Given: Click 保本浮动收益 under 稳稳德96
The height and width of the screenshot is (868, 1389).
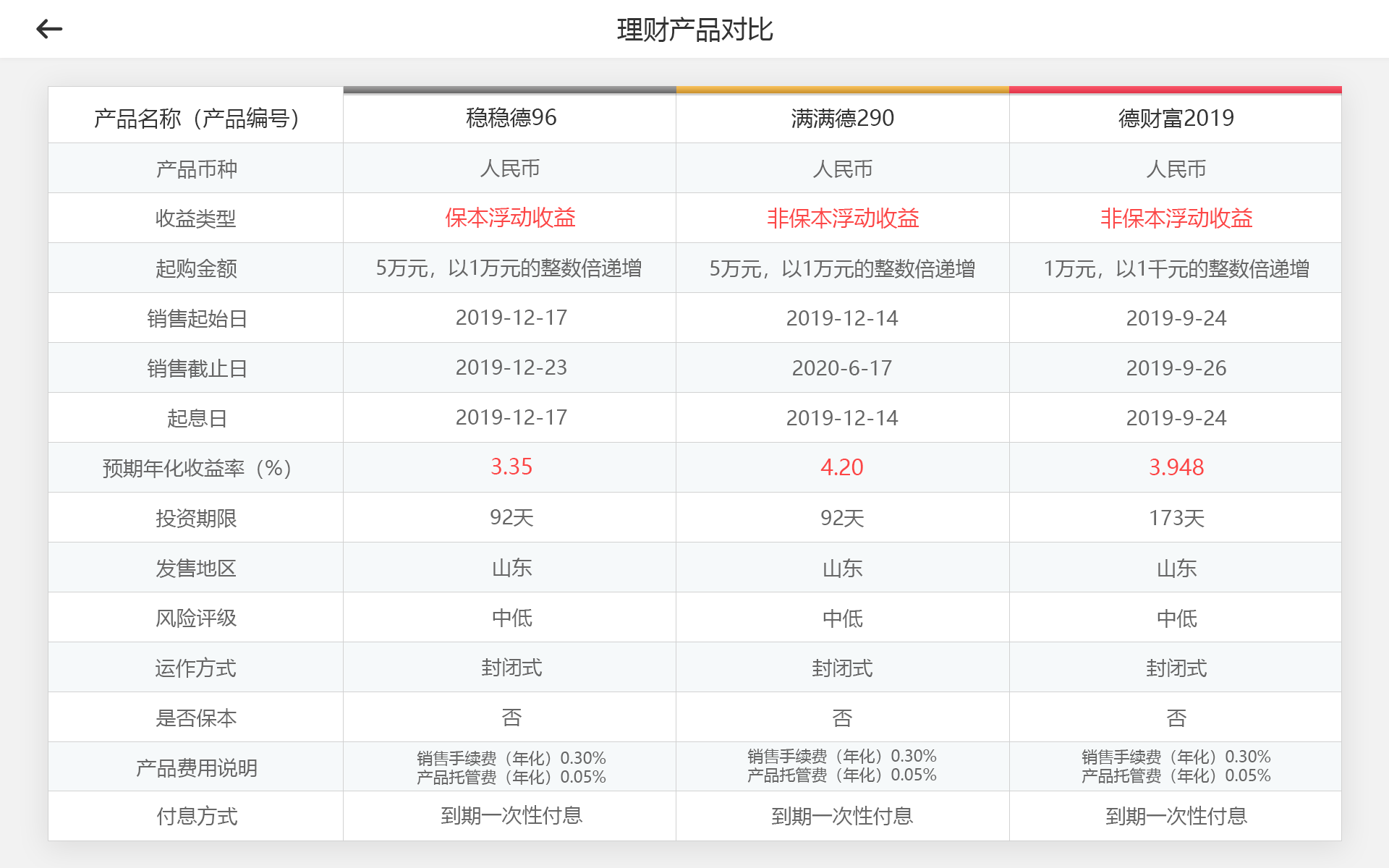Looking at the screenshot, I should coord(511,218).
